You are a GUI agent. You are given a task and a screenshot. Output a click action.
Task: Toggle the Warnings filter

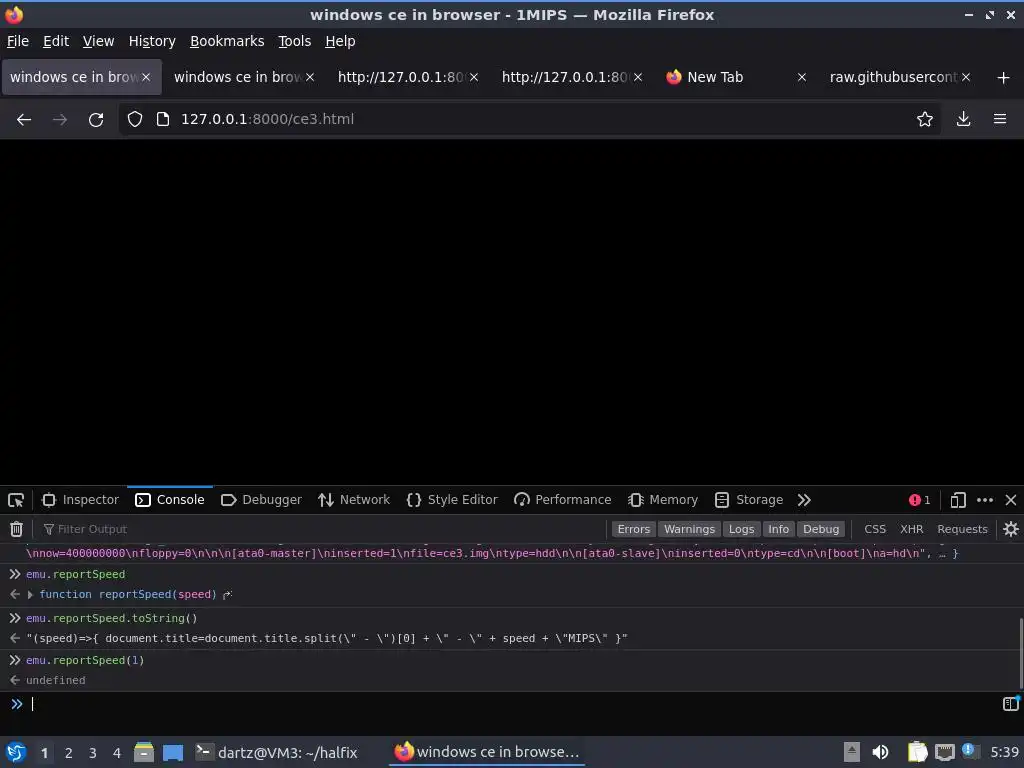[690, 529]
